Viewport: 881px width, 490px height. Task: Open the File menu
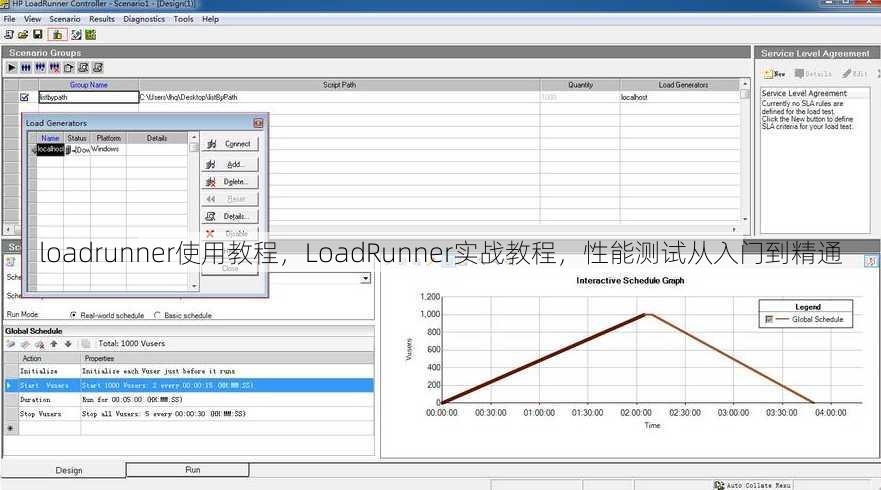(x=10, y=19)
